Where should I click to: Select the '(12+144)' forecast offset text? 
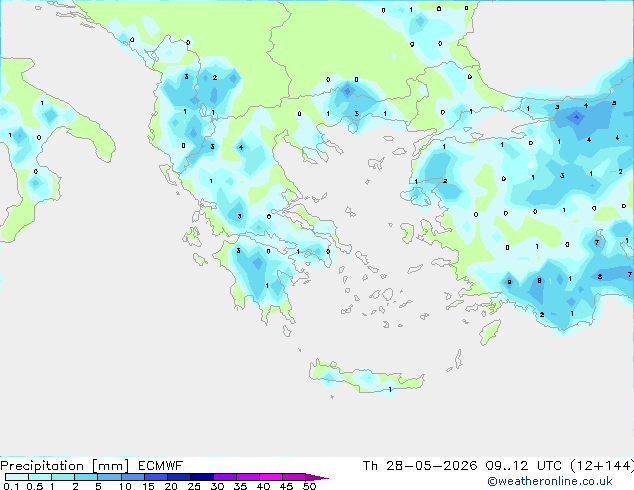[x=602, y=466]
